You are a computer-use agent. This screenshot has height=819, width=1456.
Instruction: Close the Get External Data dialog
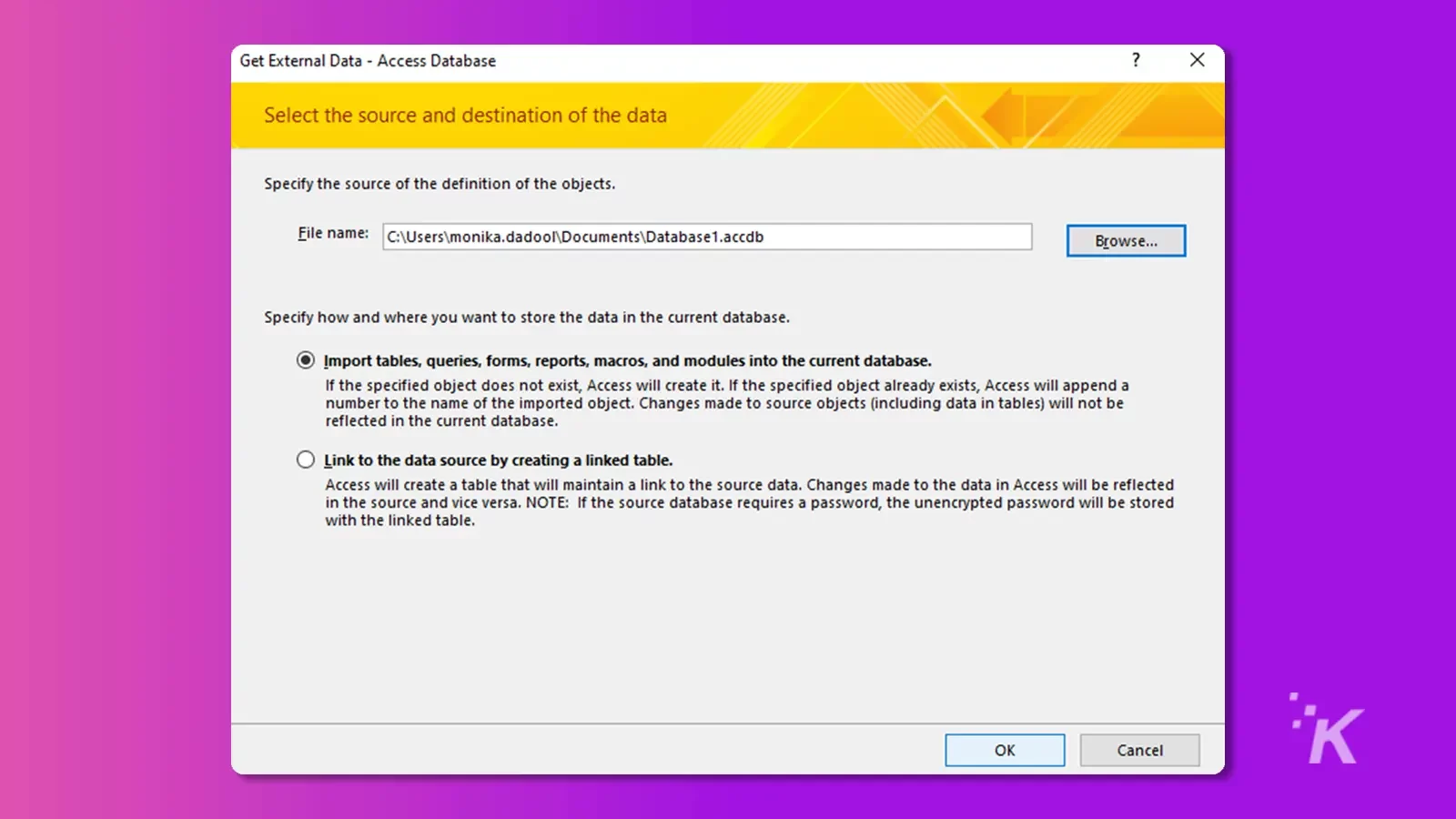(1198, 60)
